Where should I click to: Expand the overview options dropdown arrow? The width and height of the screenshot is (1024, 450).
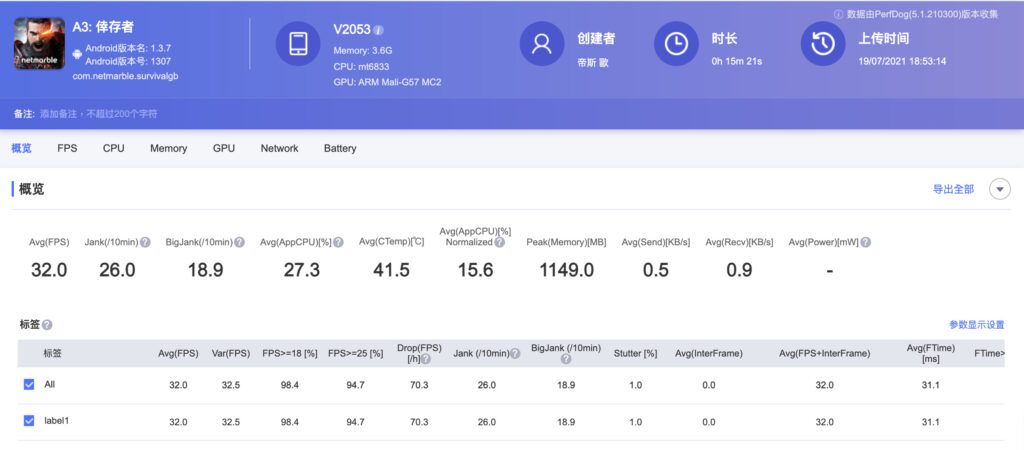coord(1000,189)
